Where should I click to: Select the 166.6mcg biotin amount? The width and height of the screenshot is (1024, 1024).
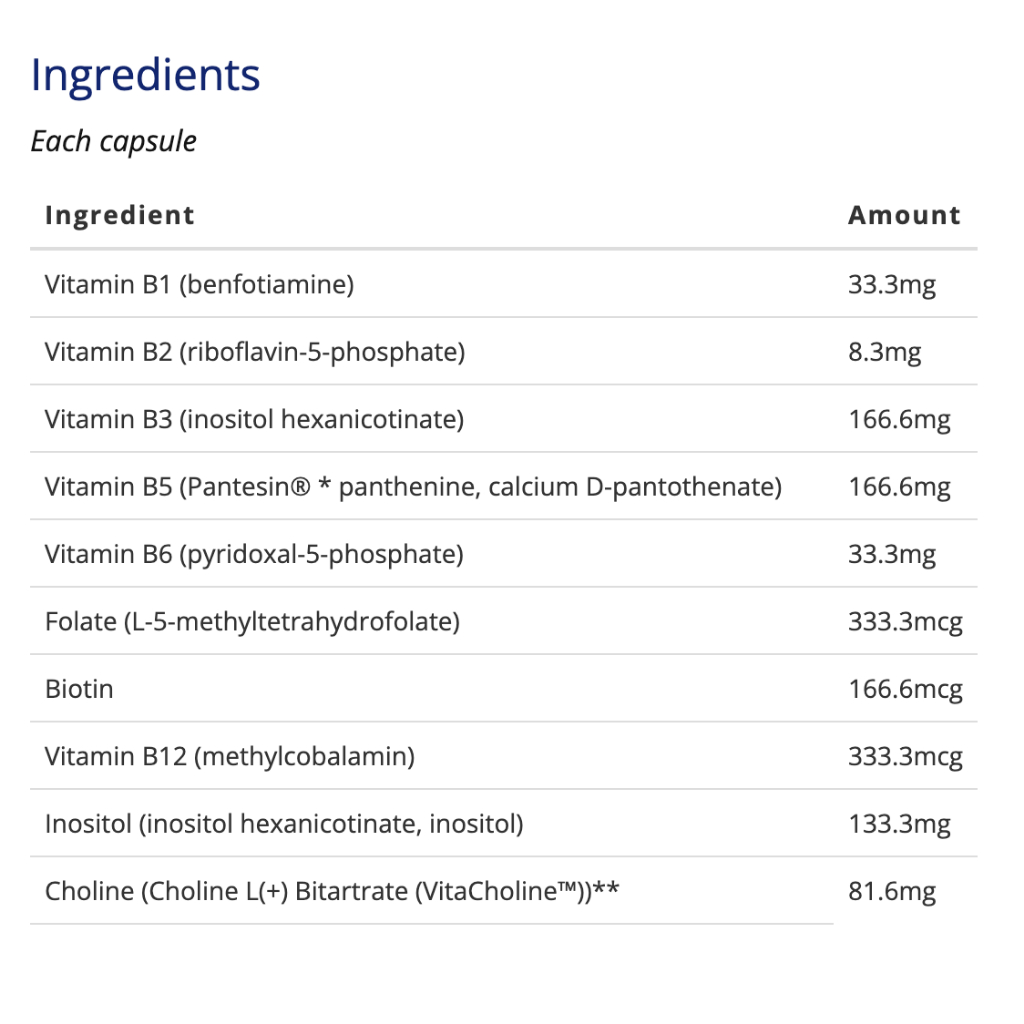tap(905, 690)
